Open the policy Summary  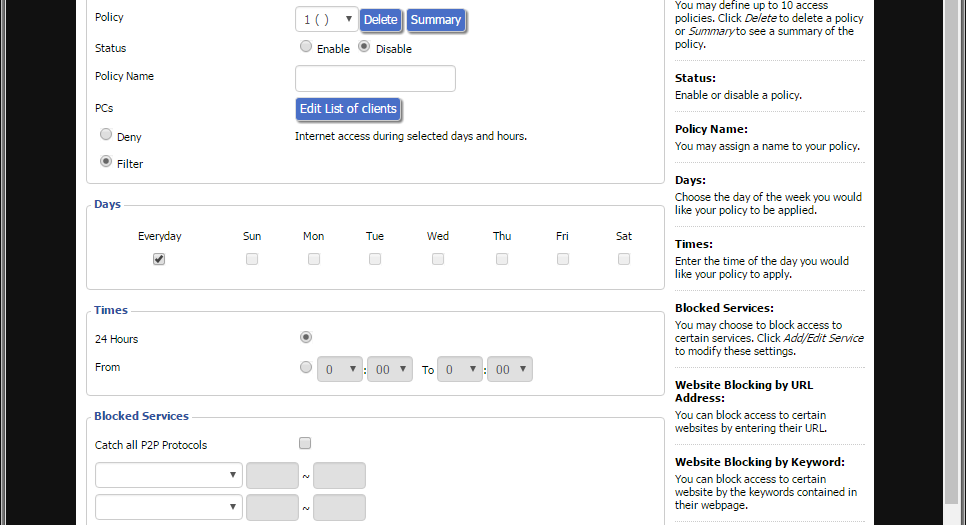[436, 20]
